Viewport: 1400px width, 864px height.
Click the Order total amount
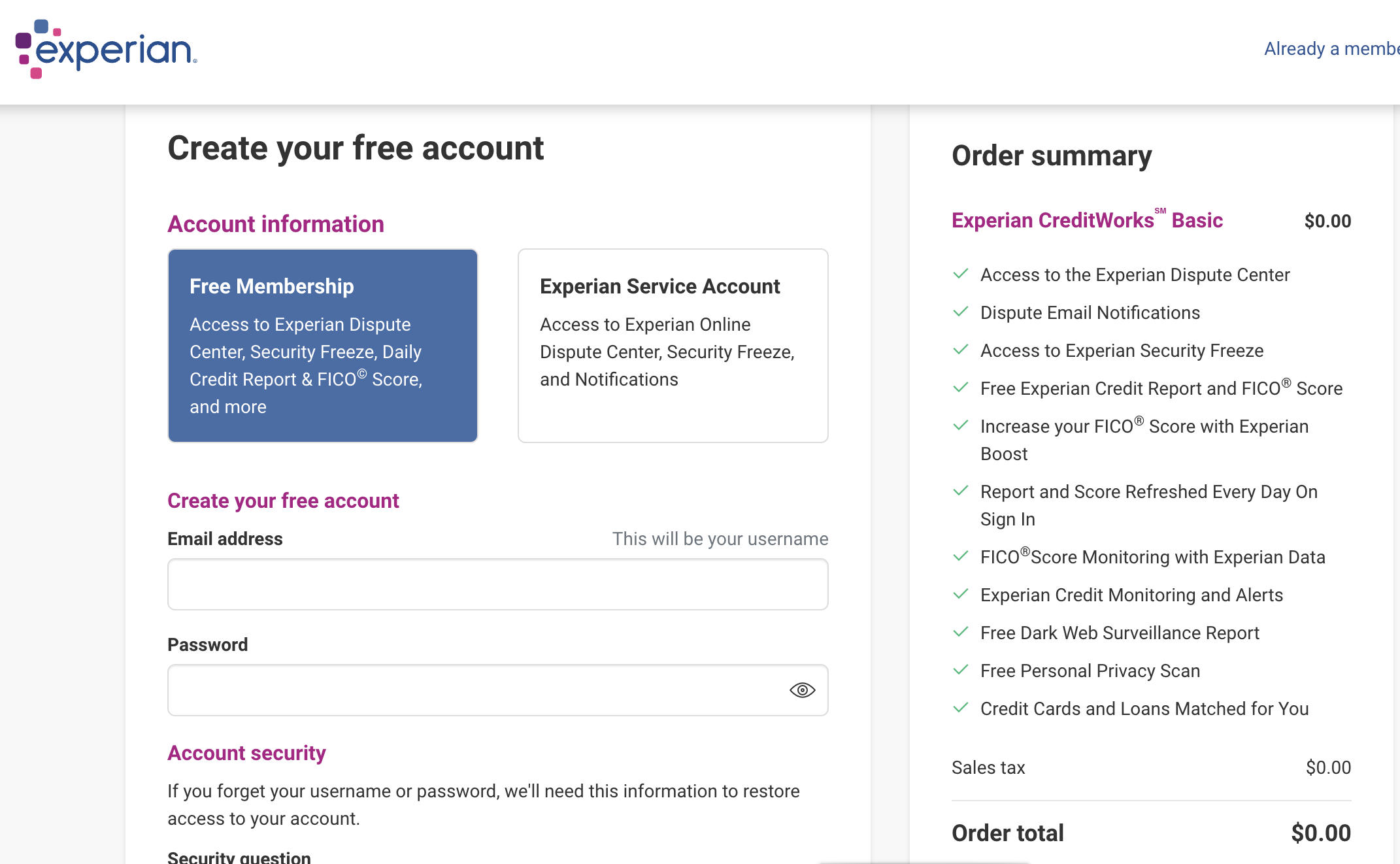(x=1320, y=833)
